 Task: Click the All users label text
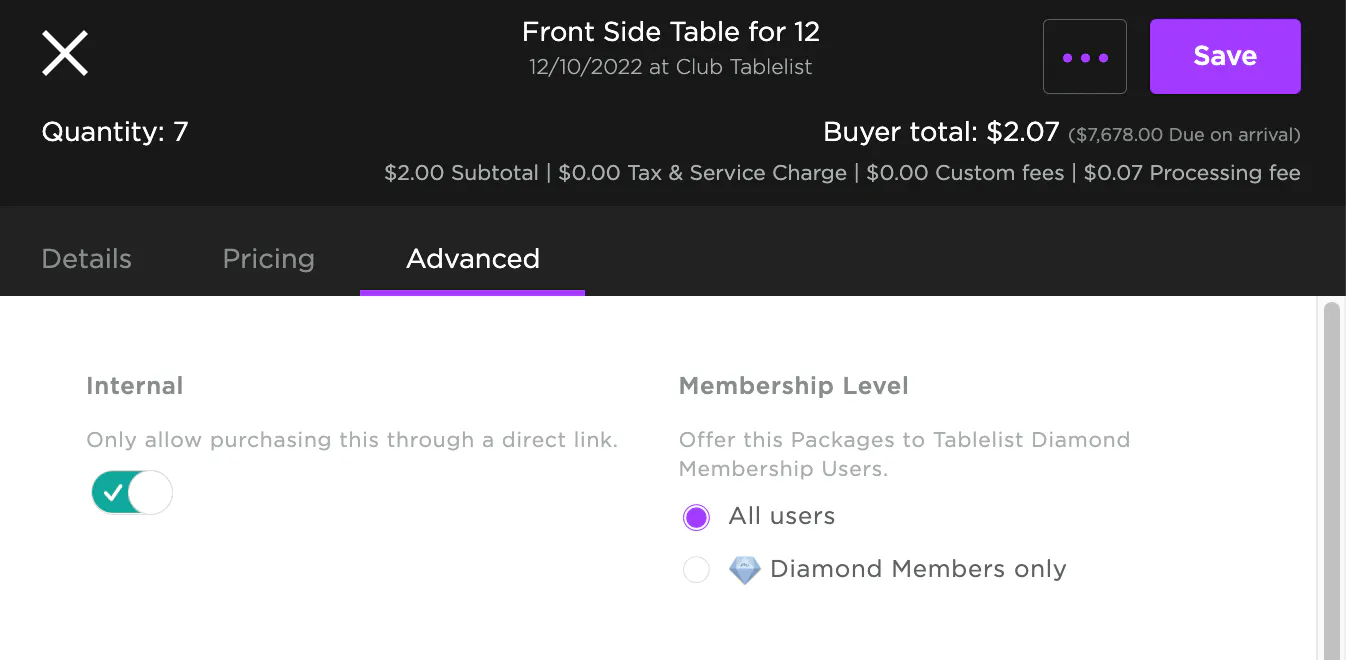(781, 516)
